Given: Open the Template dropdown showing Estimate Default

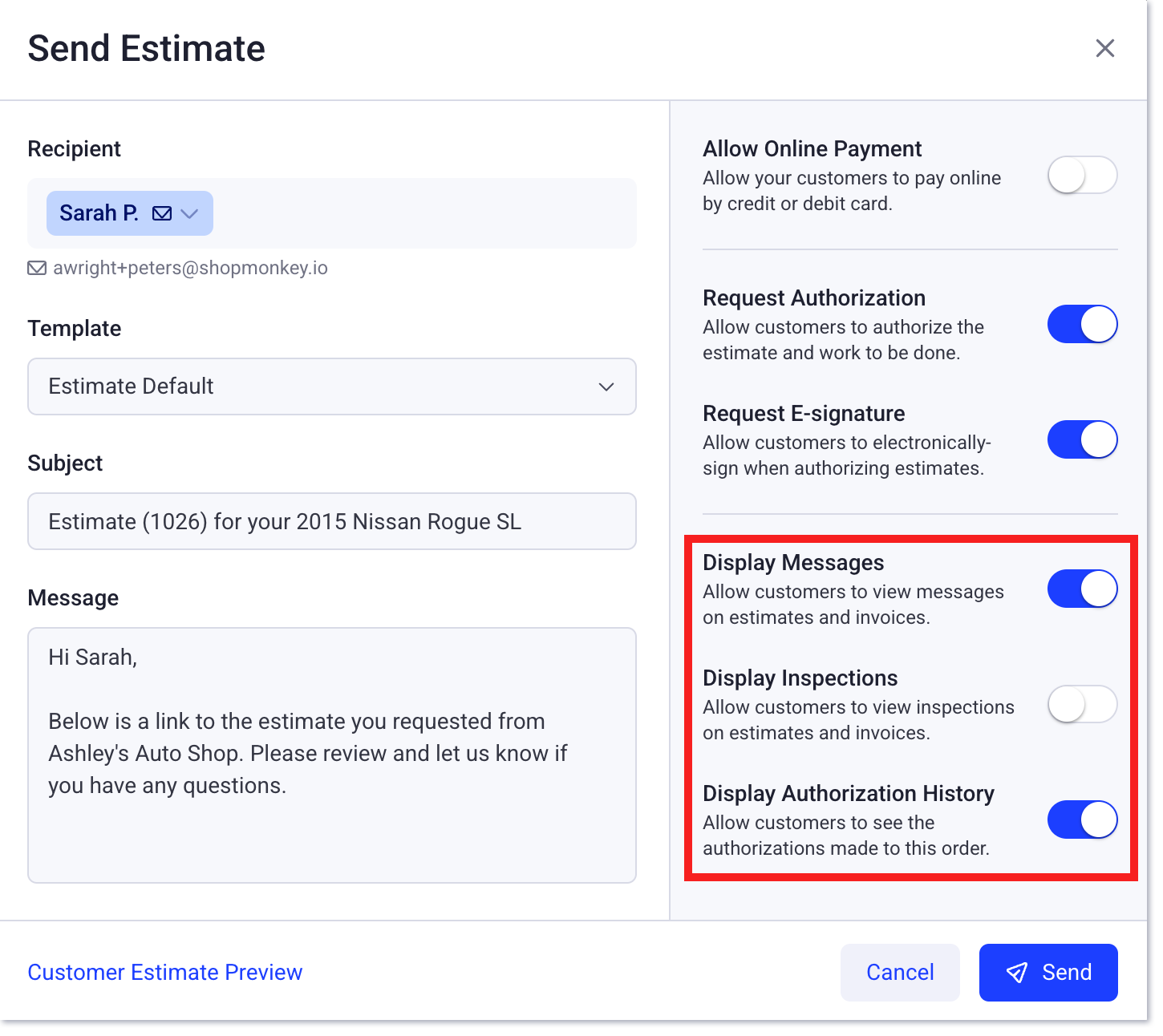Looking at the screenshot, I should (x=331, y=386).
